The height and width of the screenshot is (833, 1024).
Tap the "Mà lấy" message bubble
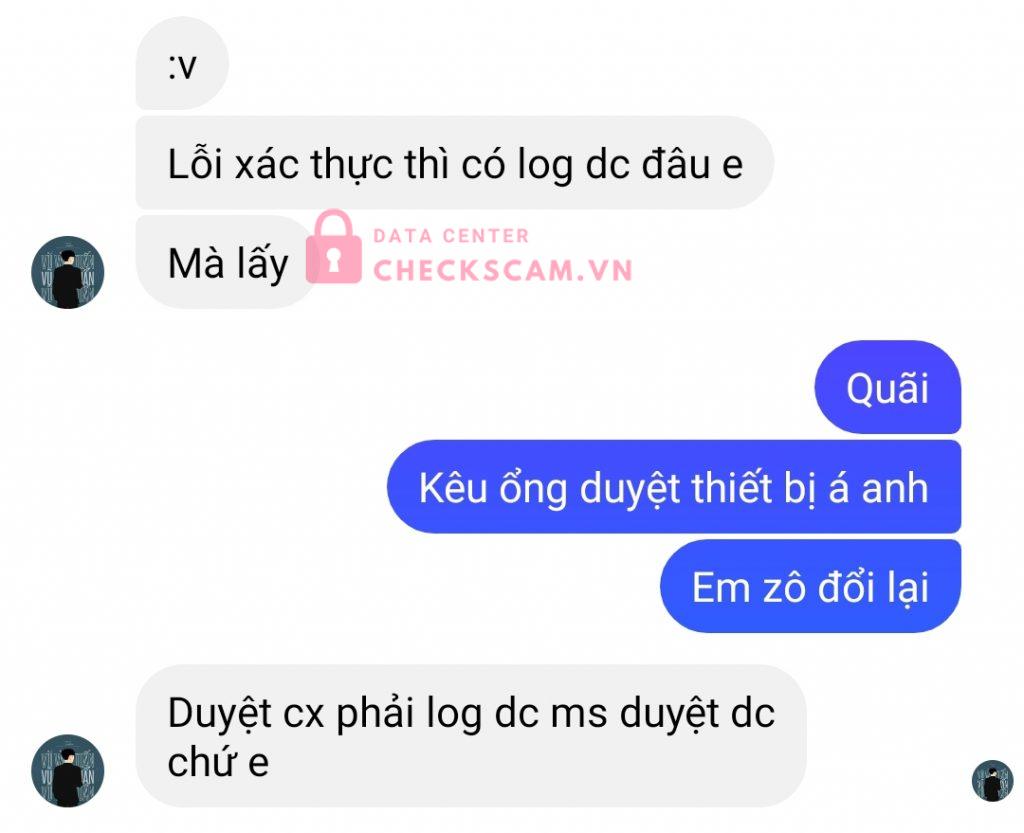click(x=227, y=262)
